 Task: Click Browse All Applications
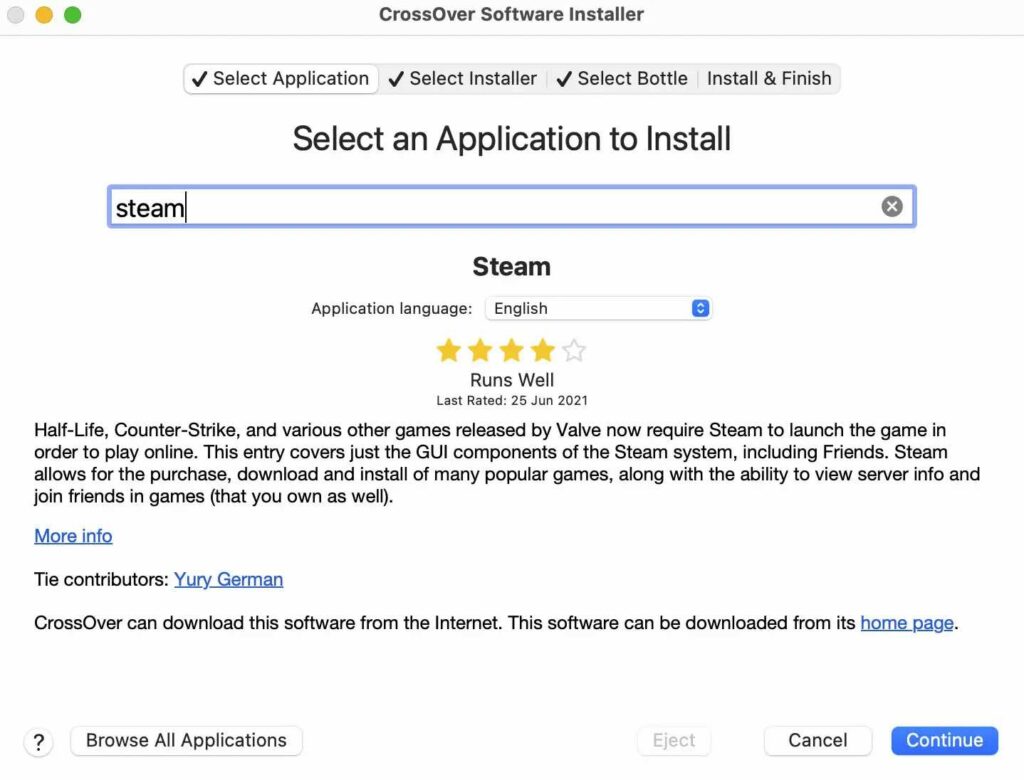pos(186,740)
